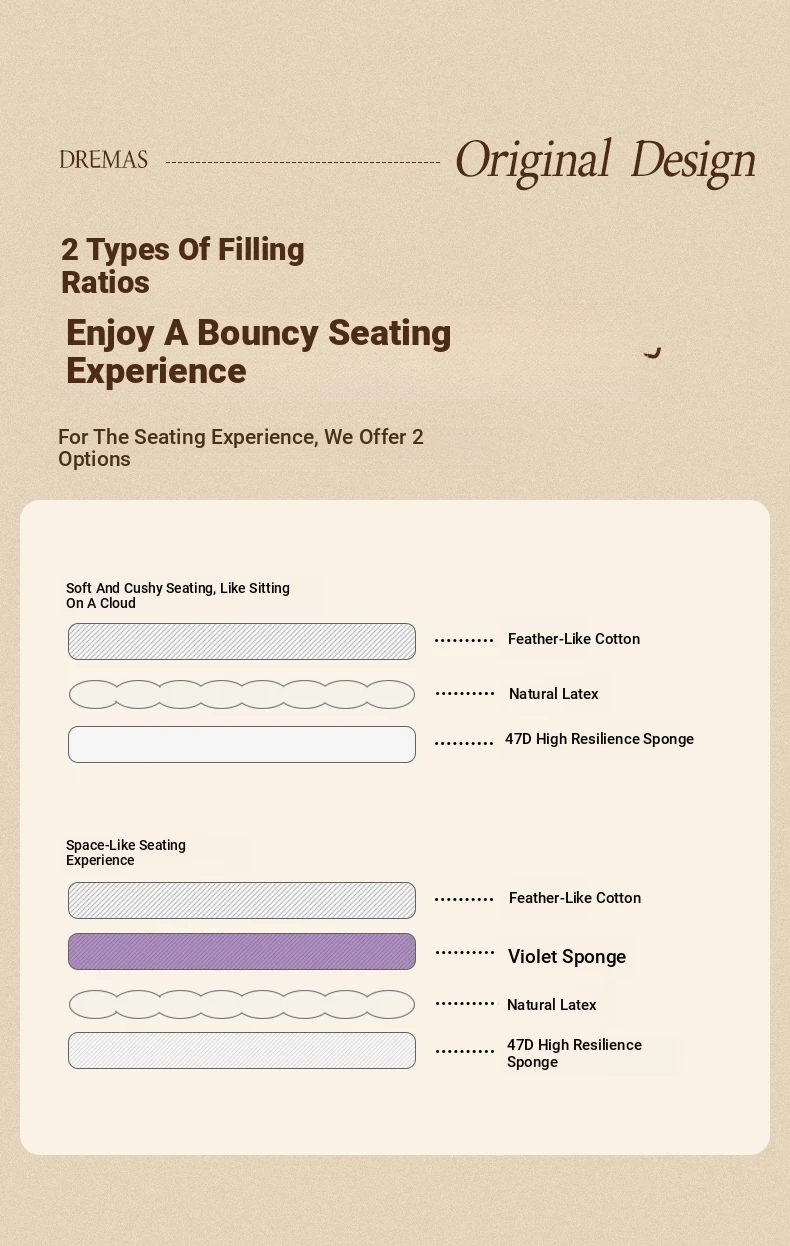Screen dimensions: 790x1246
Task: Select second option's Natural Latex wavy layer
Action: 242,1004
